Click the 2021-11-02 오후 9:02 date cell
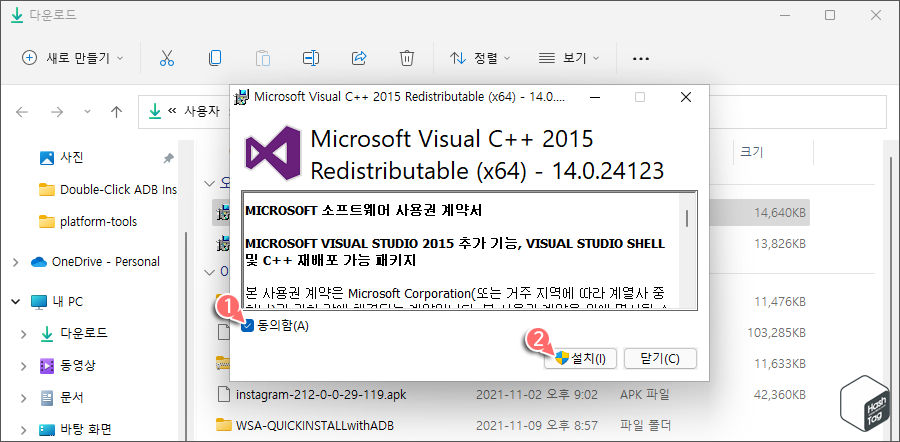 537,395
